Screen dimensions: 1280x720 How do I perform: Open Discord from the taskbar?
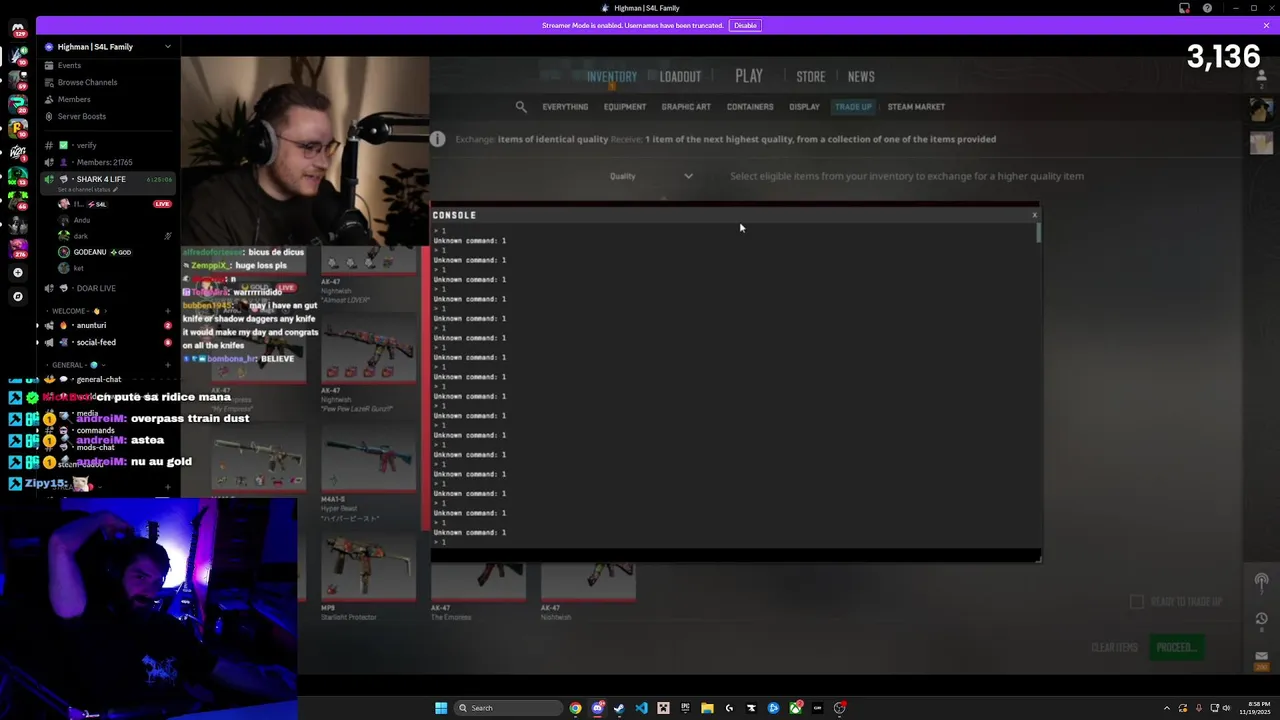click(x=598, y=708)
